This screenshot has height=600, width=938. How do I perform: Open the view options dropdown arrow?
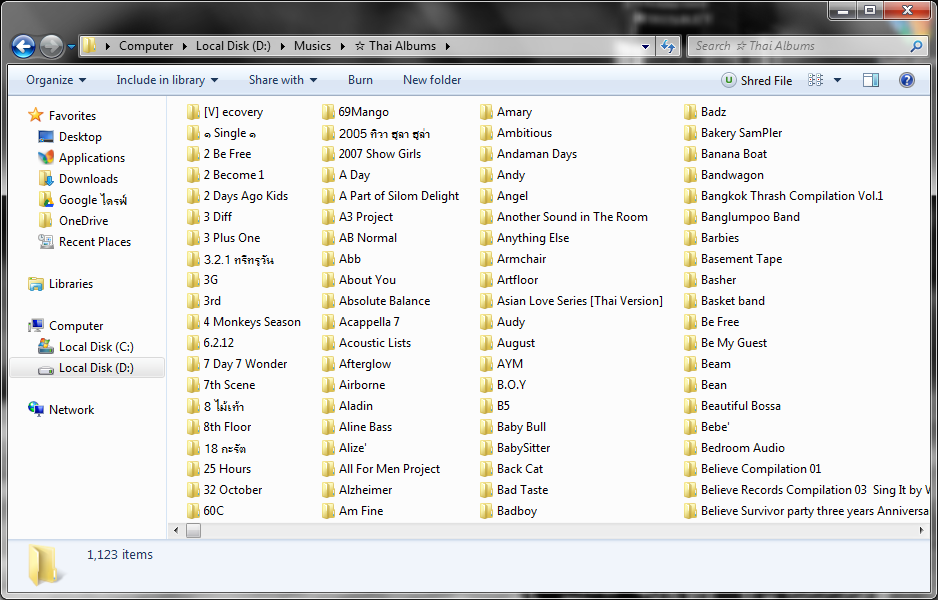[x=838, y=80]
